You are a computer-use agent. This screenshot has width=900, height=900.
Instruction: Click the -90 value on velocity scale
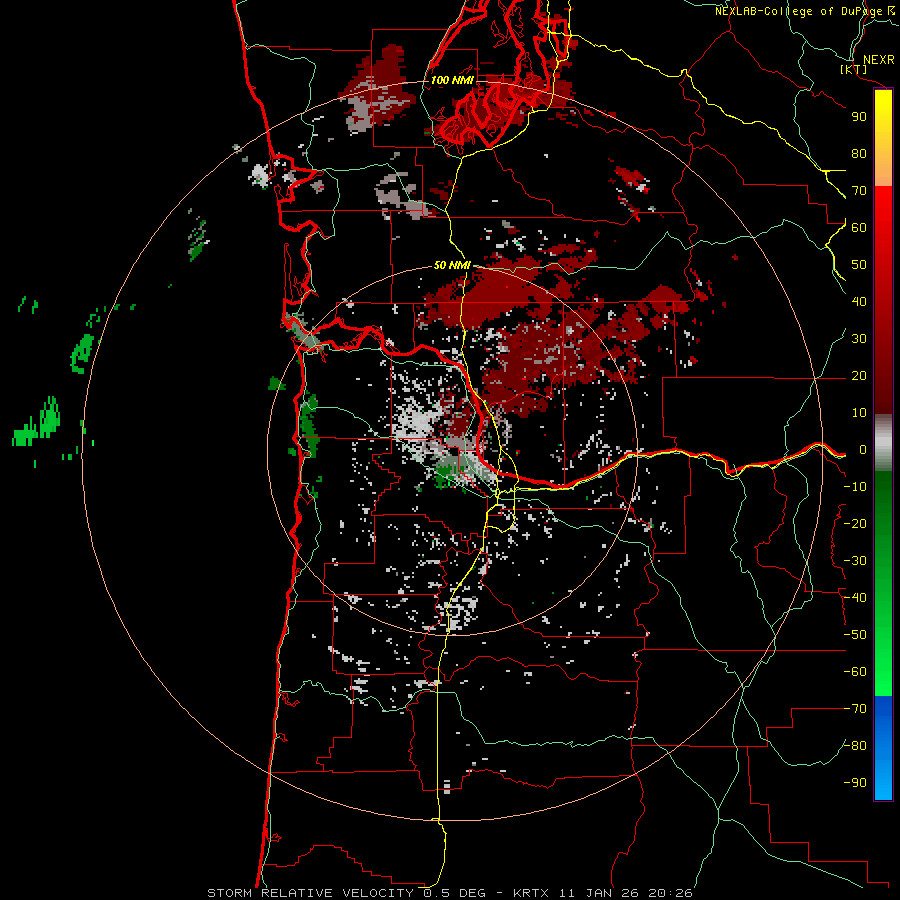(x=855, y=783)
